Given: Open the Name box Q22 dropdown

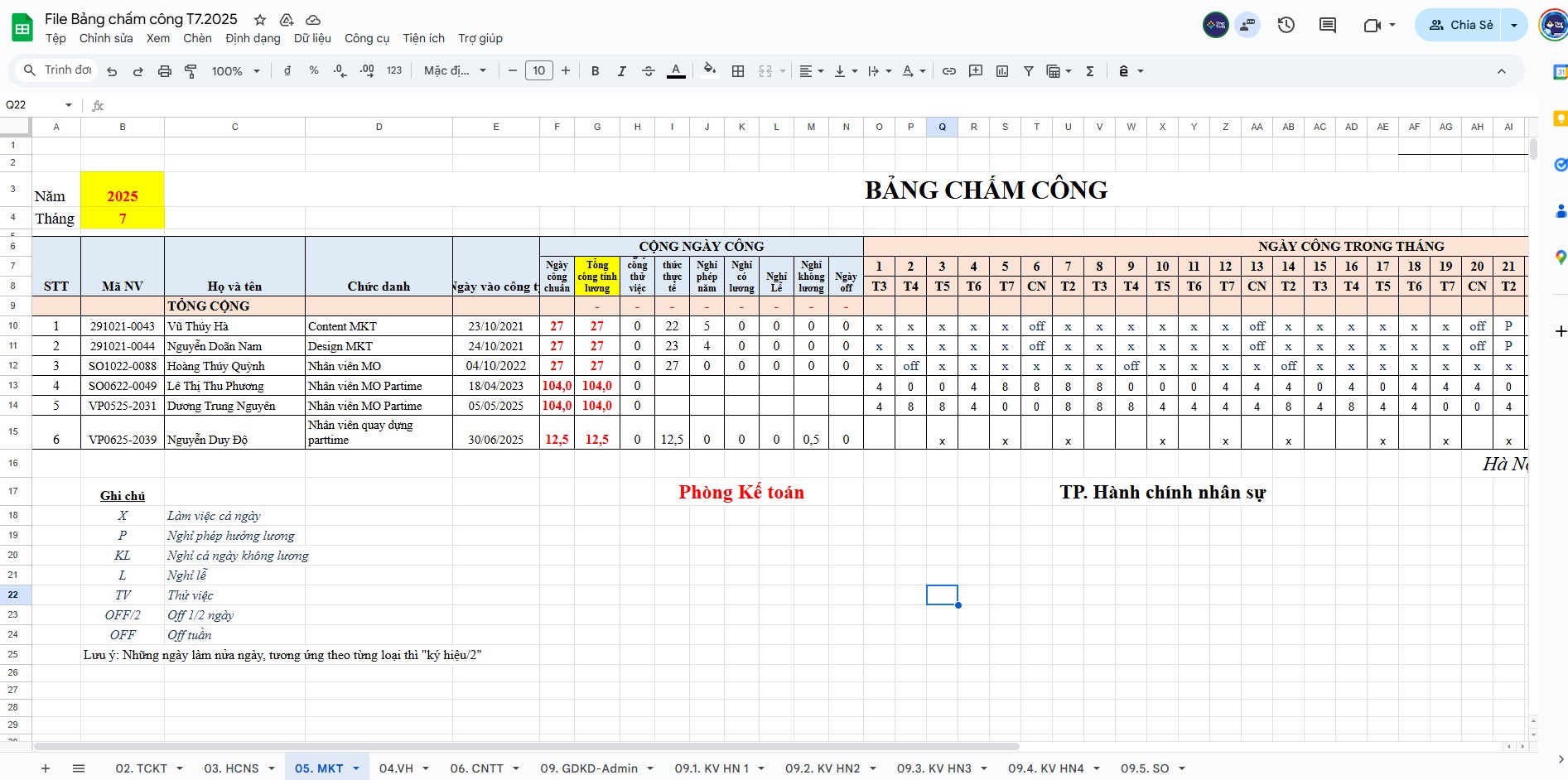Looking at the screenshot, I should 69,105.
